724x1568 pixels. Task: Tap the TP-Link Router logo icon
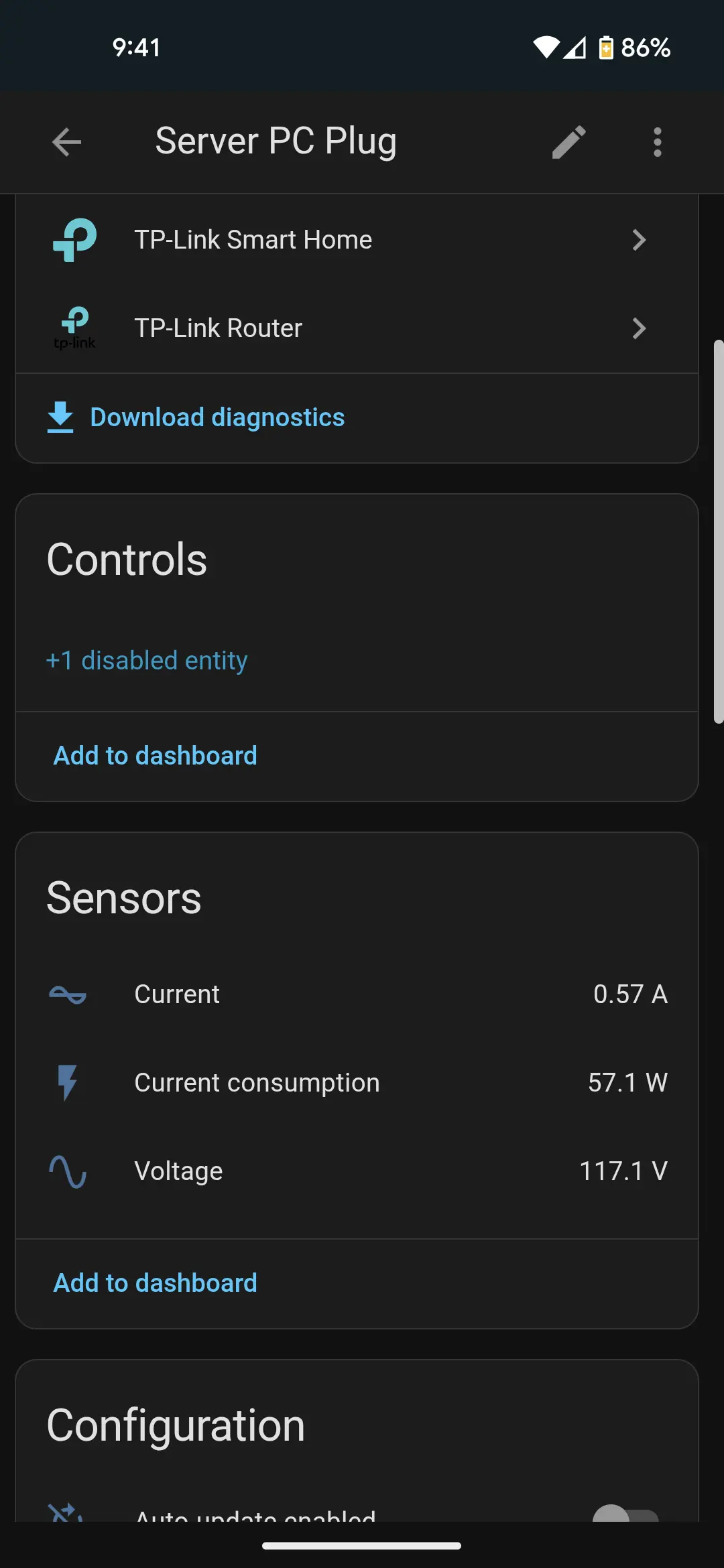point(74,328)
